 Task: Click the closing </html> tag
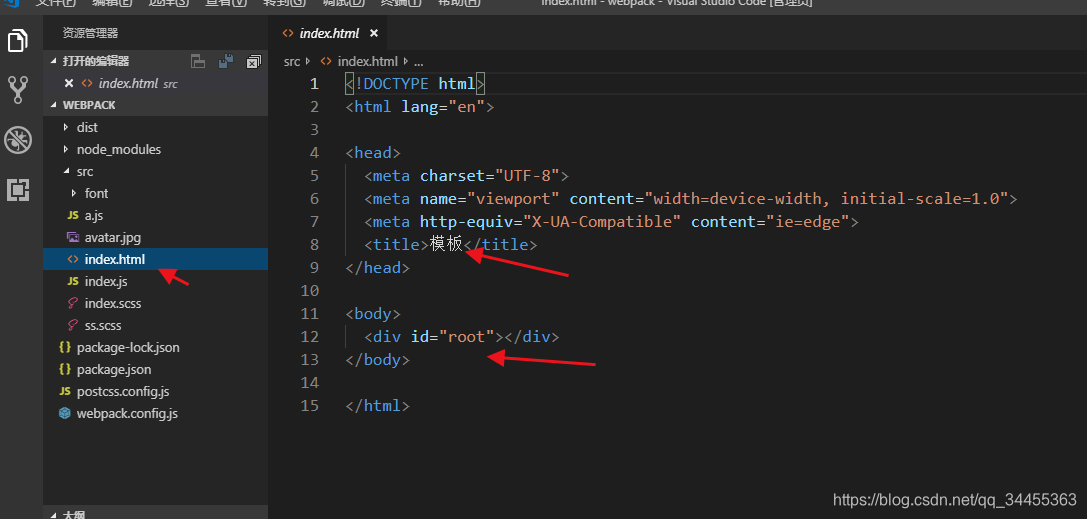pyautogui.click(x=377, y=405)
